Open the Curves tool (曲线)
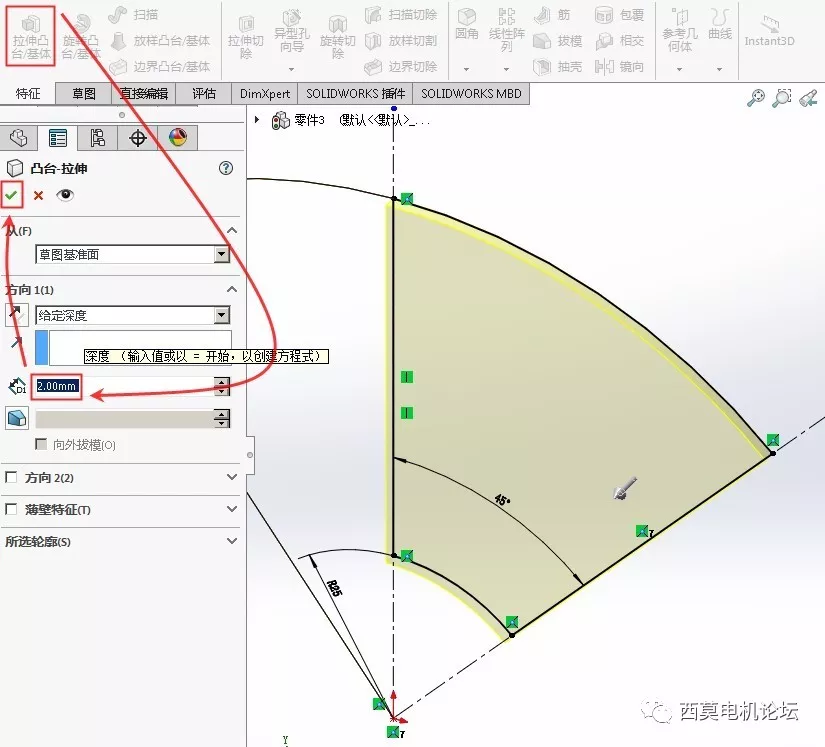The width and height of the screenshot is (825, 747). (x=720, y=25)
